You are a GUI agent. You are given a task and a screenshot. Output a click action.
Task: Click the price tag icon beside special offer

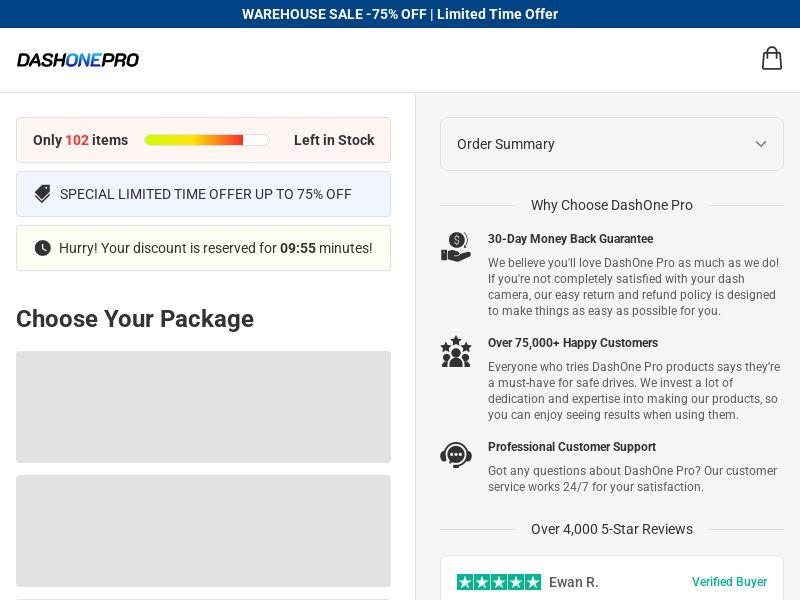(x=42, y=194)
